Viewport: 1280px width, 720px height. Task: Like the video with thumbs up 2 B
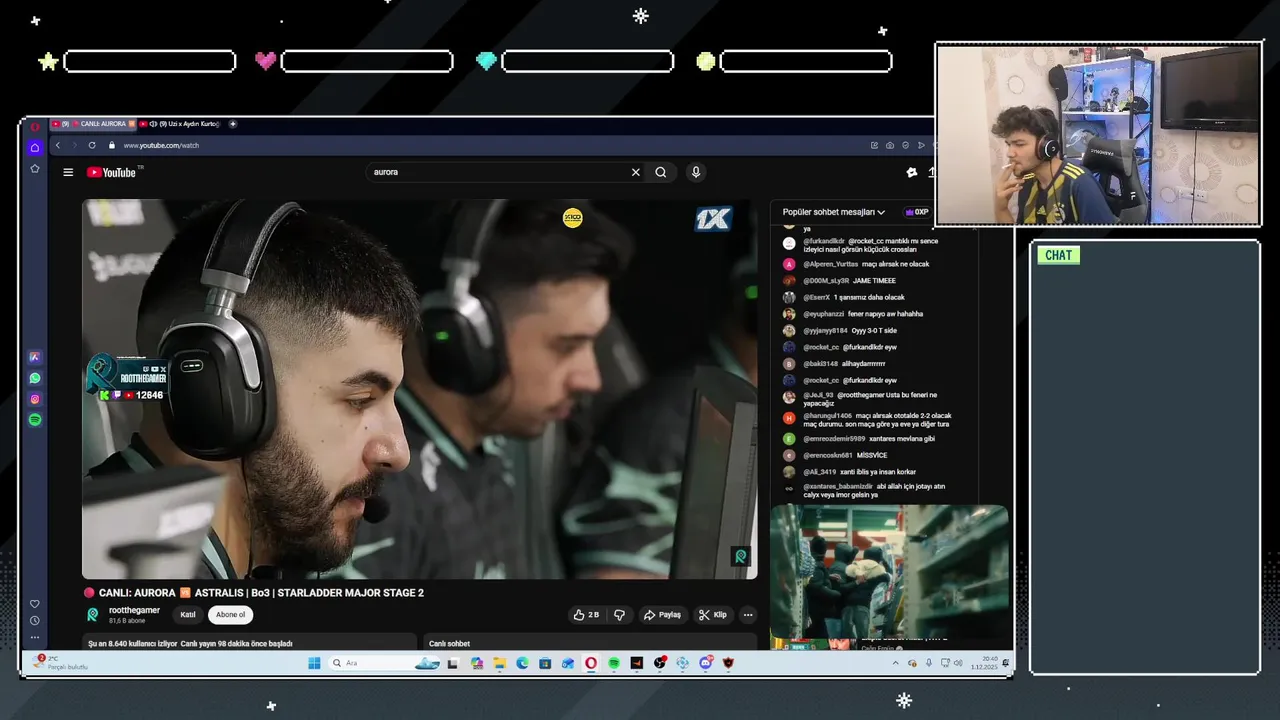[x=586, y=615]
